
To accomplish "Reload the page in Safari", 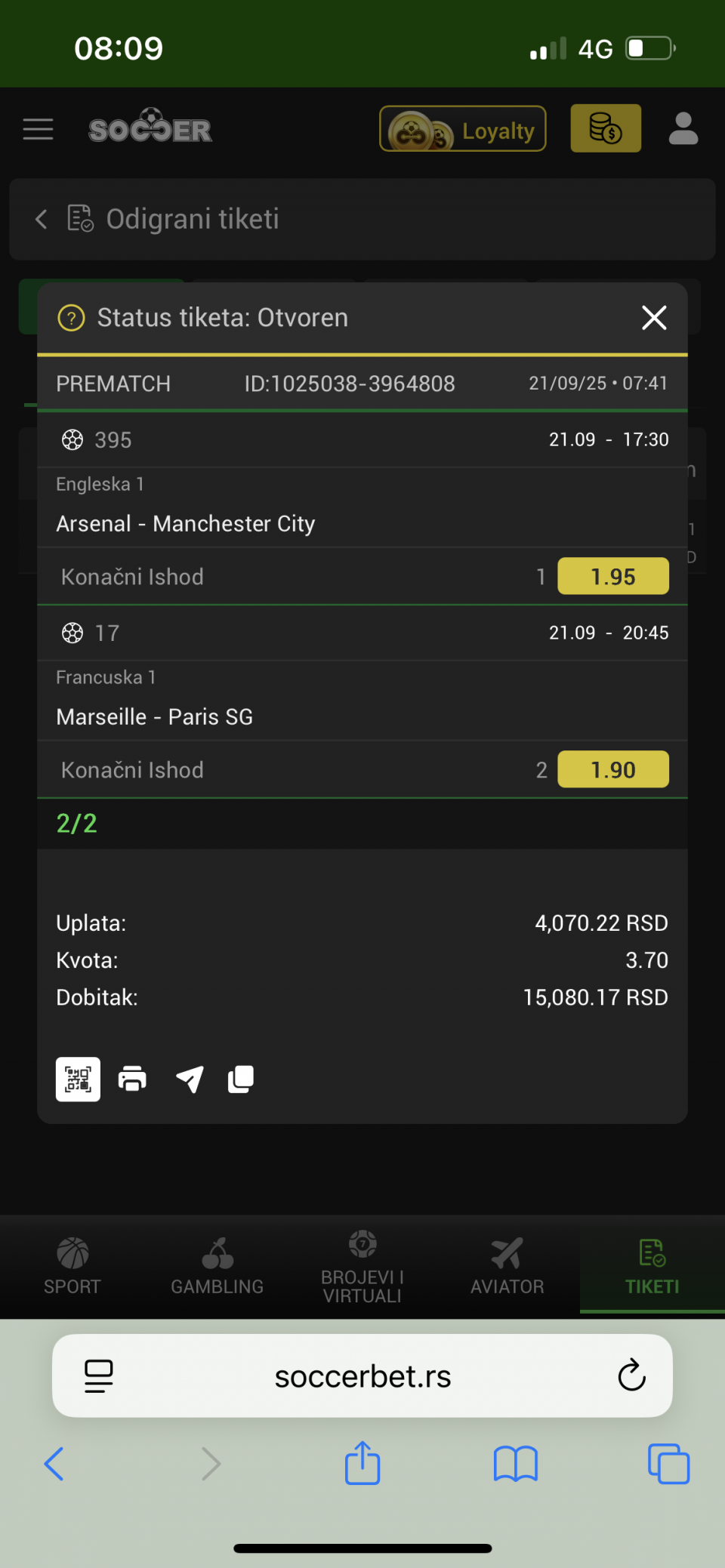I will [x=631, y=1375].
